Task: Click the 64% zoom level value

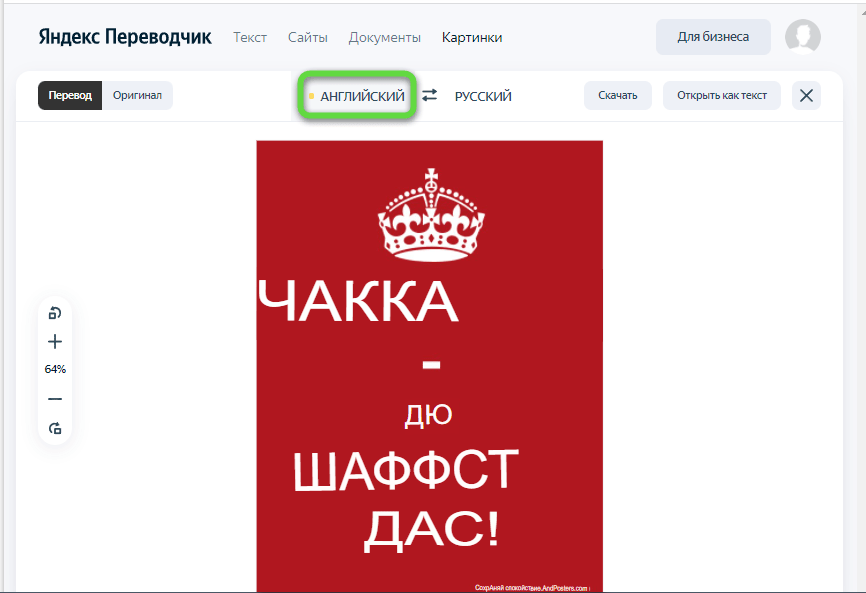Action: pyautogui.click(x=55, y=369)
